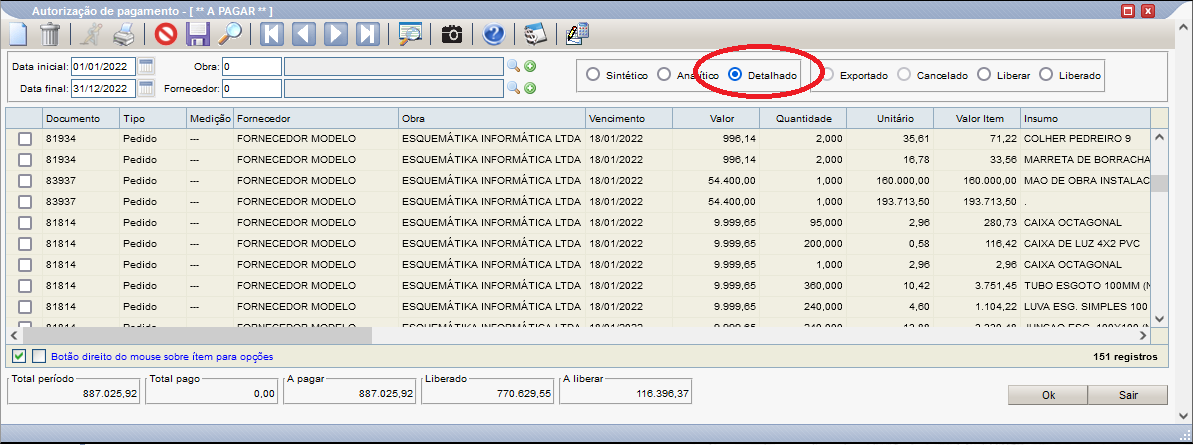Image resolution: width=1193 pixels, height=445 pixels.
Task: Click the vertical scrollbar down arrow
Action: 1159,319
